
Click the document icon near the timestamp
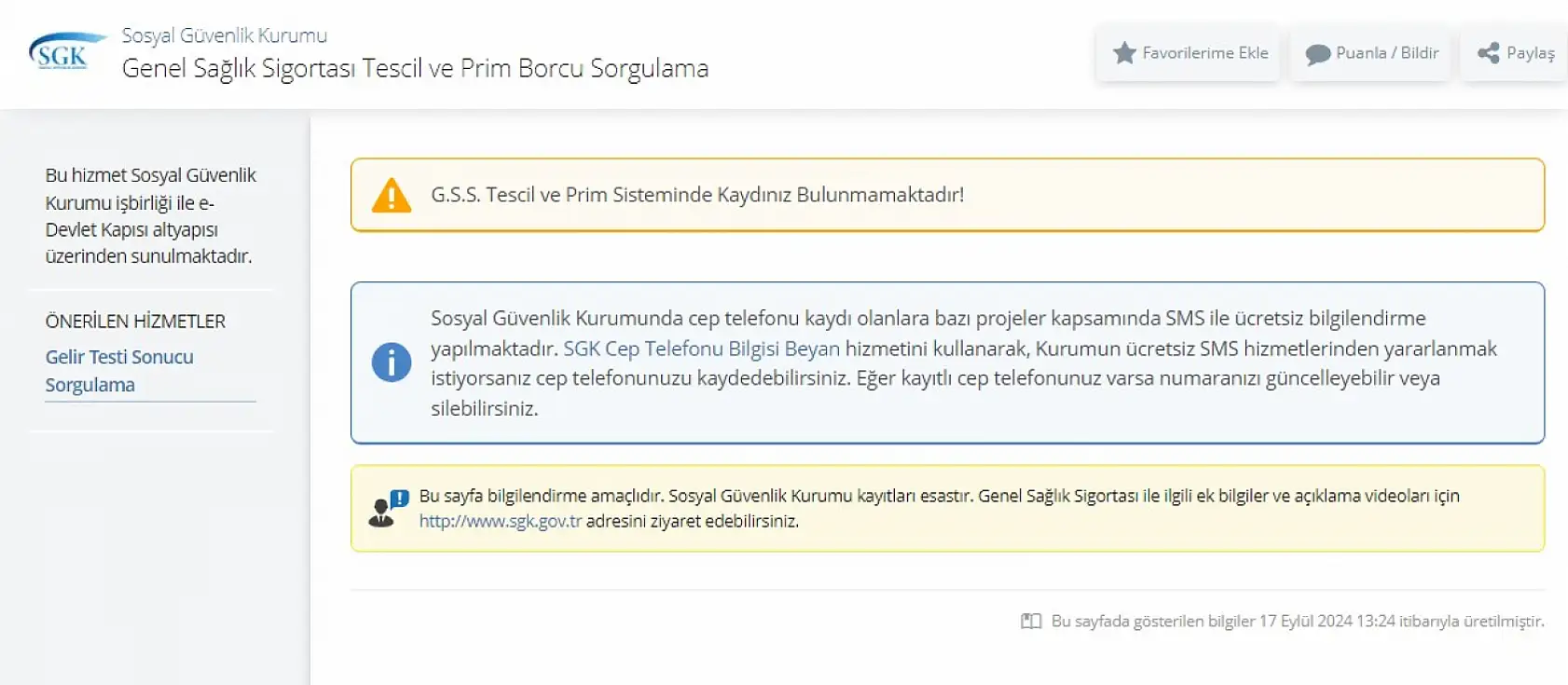tap(1031, 619)
